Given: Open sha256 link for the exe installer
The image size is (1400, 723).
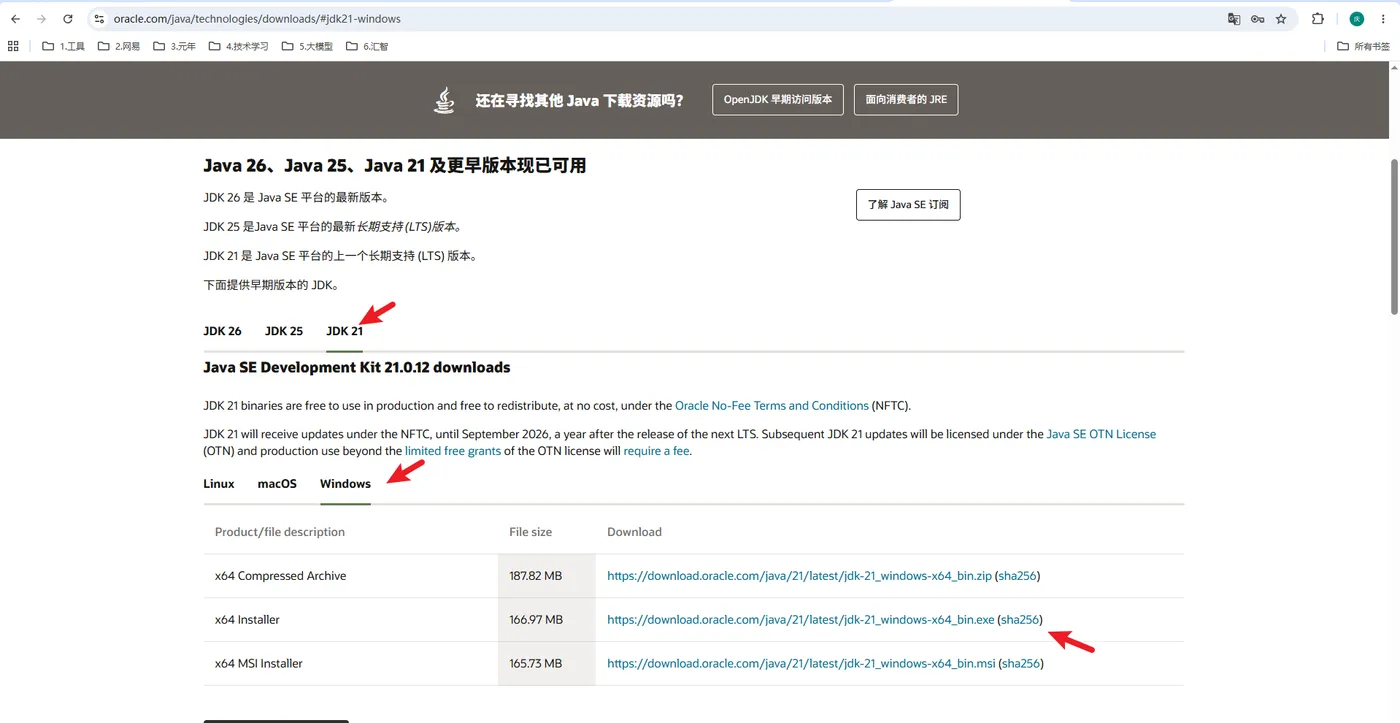Looking at the screenshot, I should 1020,620.
